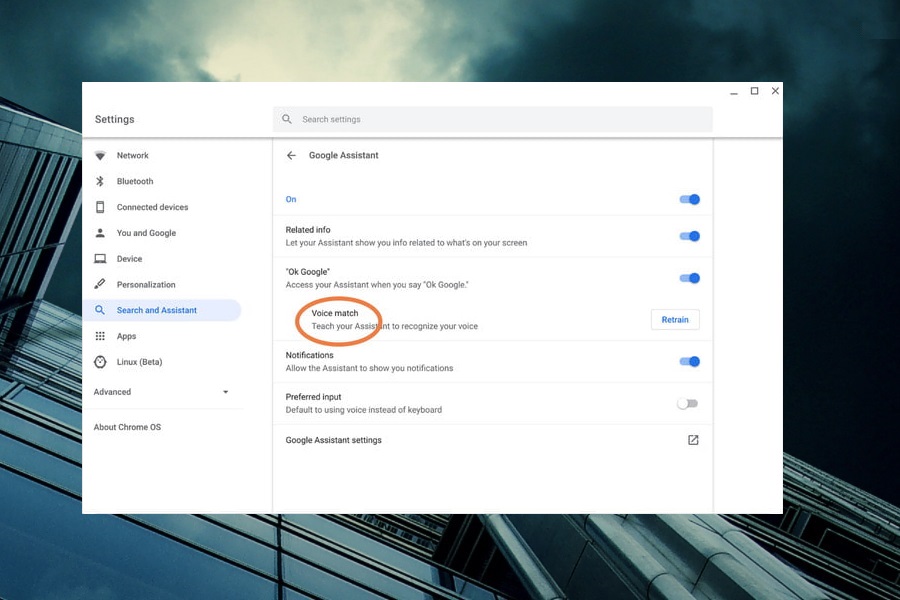Turn off the Notifications toggle
Screen dimensions: 900x600
pos(689,361)
